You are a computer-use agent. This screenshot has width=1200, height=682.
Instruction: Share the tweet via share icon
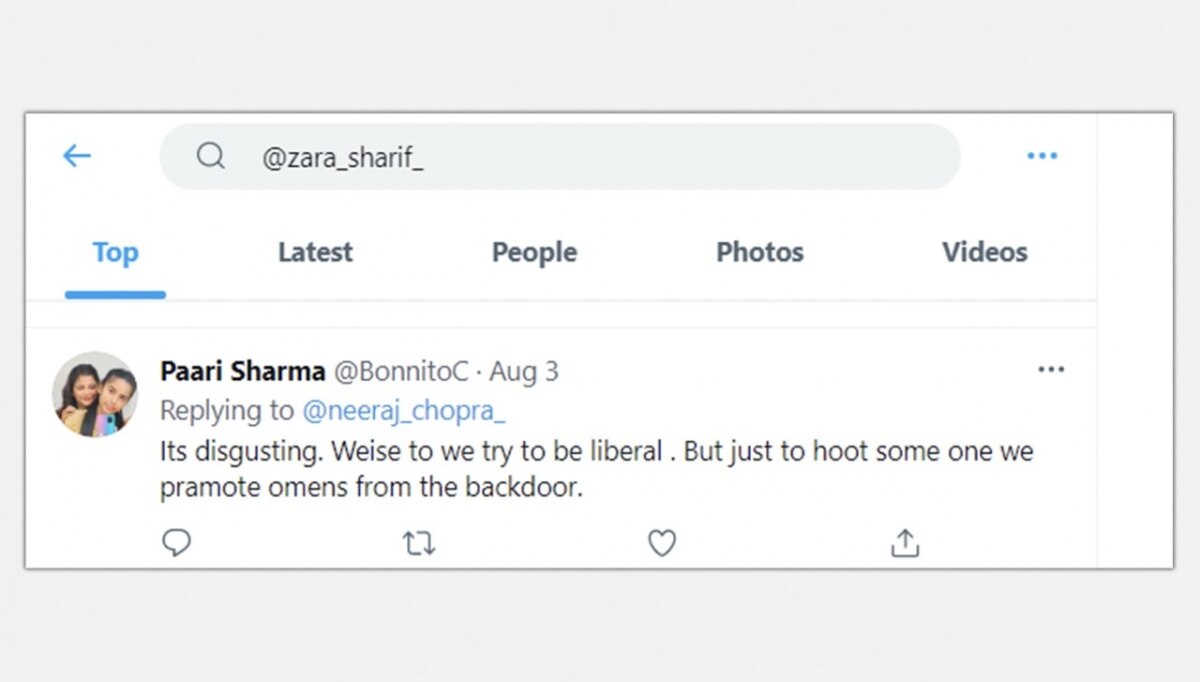(x=904, y=543)
